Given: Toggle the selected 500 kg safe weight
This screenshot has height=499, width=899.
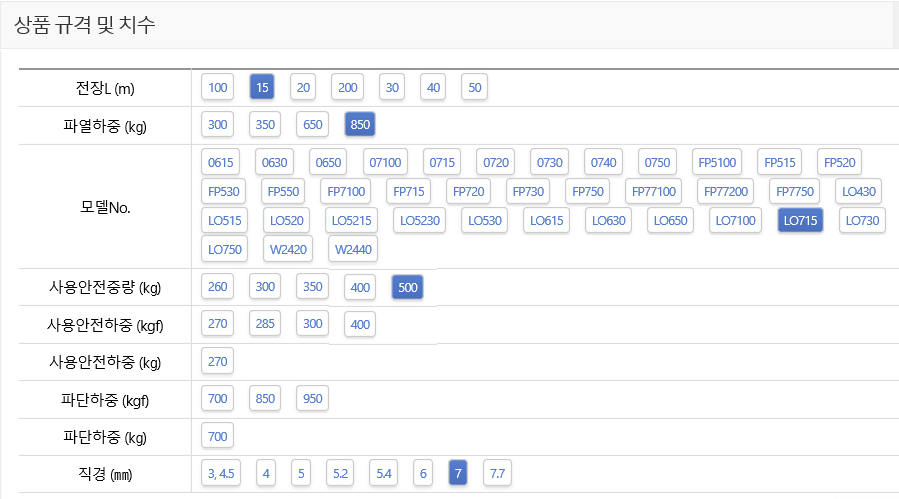Looking at the screenshot, I should [x=408, y=287].
